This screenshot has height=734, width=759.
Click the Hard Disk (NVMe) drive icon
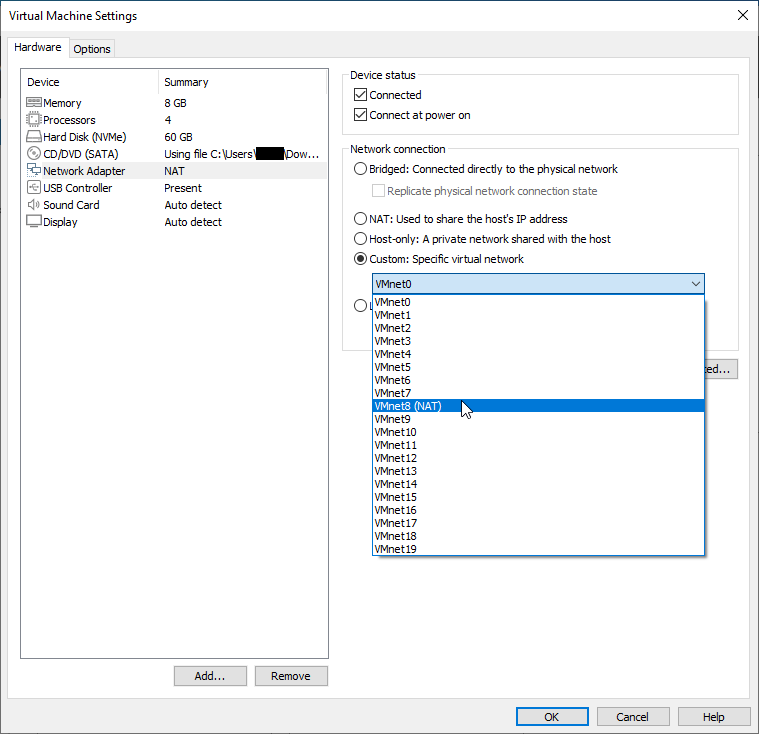pyautogui.click(x=33, y=137)
